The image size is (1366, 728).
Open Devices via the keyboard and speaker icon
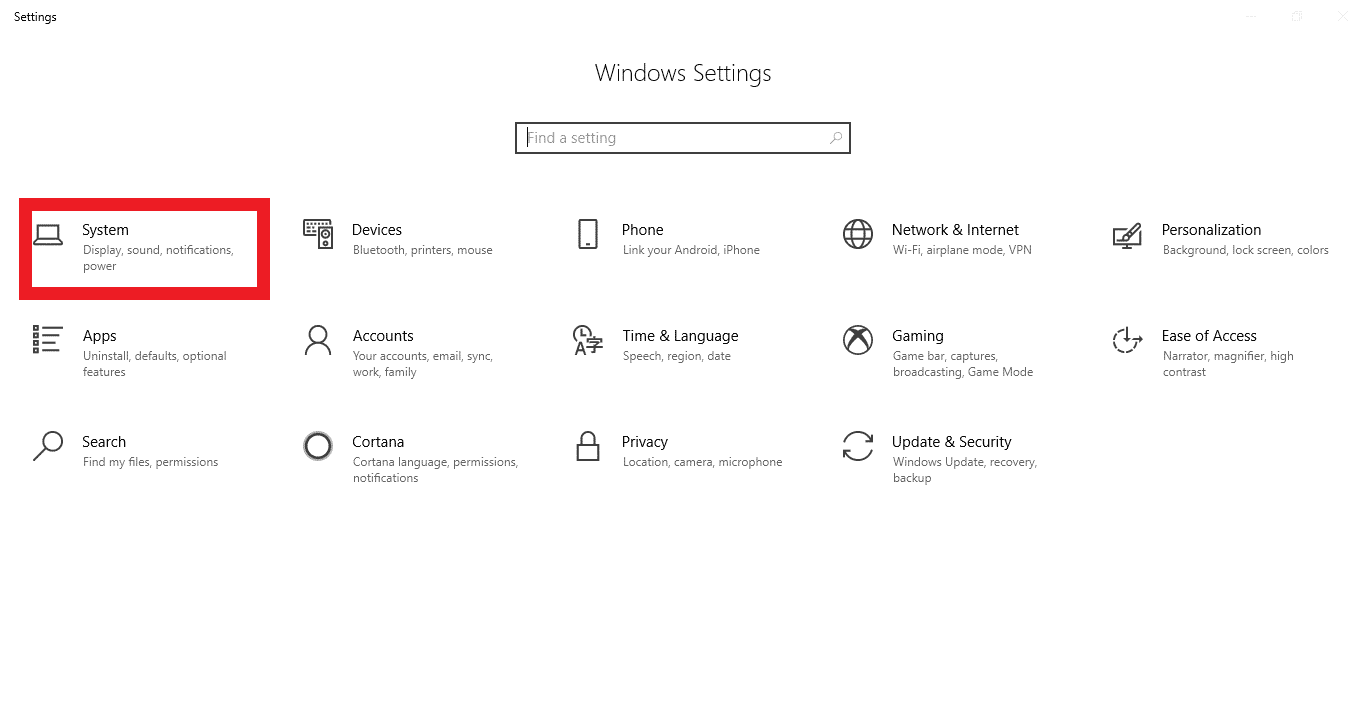(318, 234)
